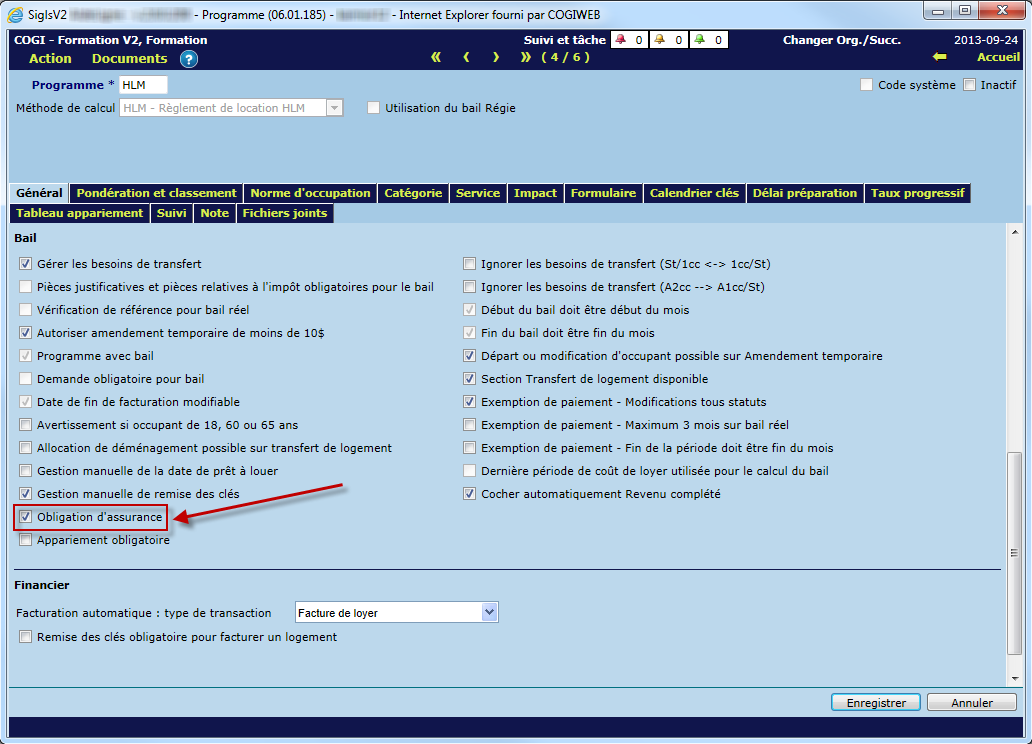
Task: Go to the first record arrow
Action: 436,57
